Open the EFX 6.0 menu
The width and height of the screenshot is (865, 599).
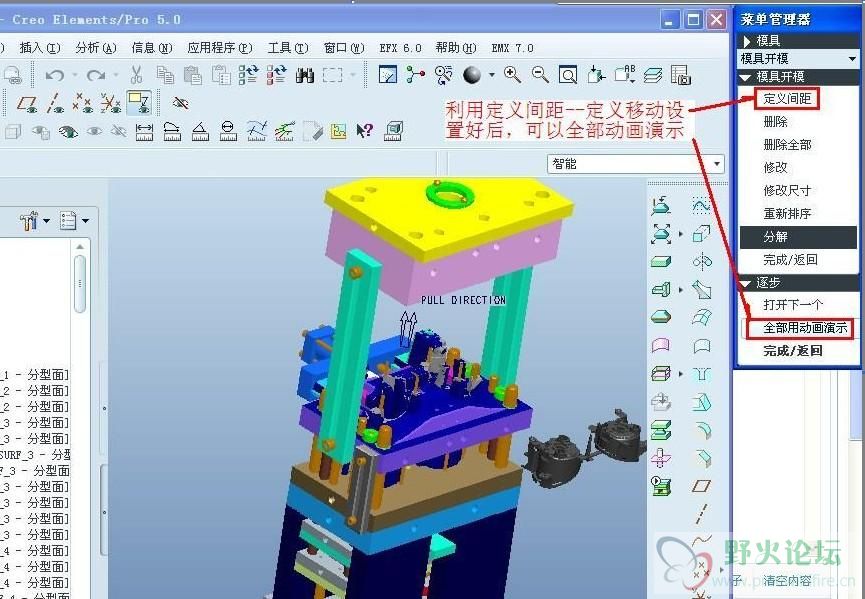coord(400,48)
